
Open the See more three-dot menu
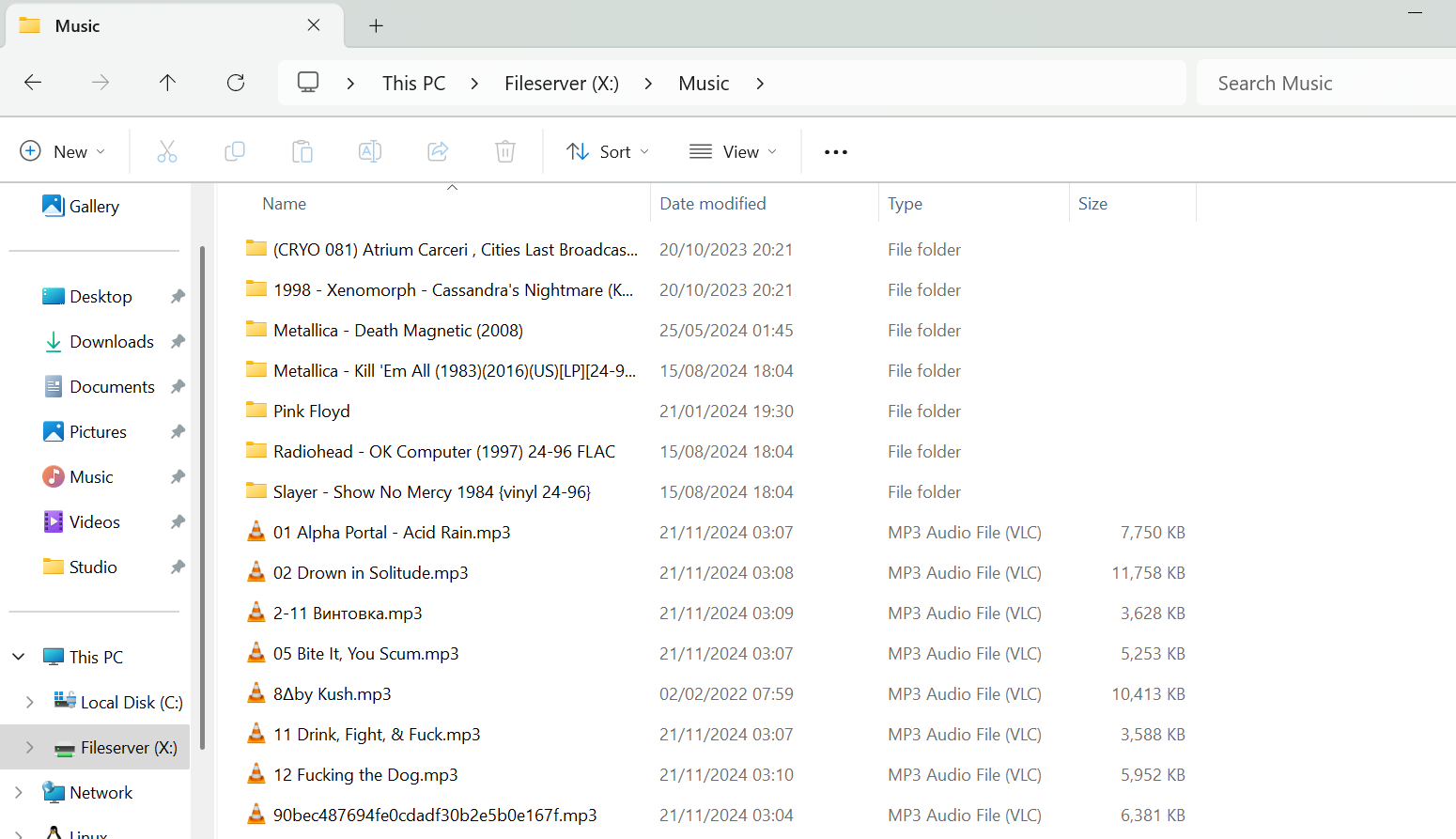point(836,152)
